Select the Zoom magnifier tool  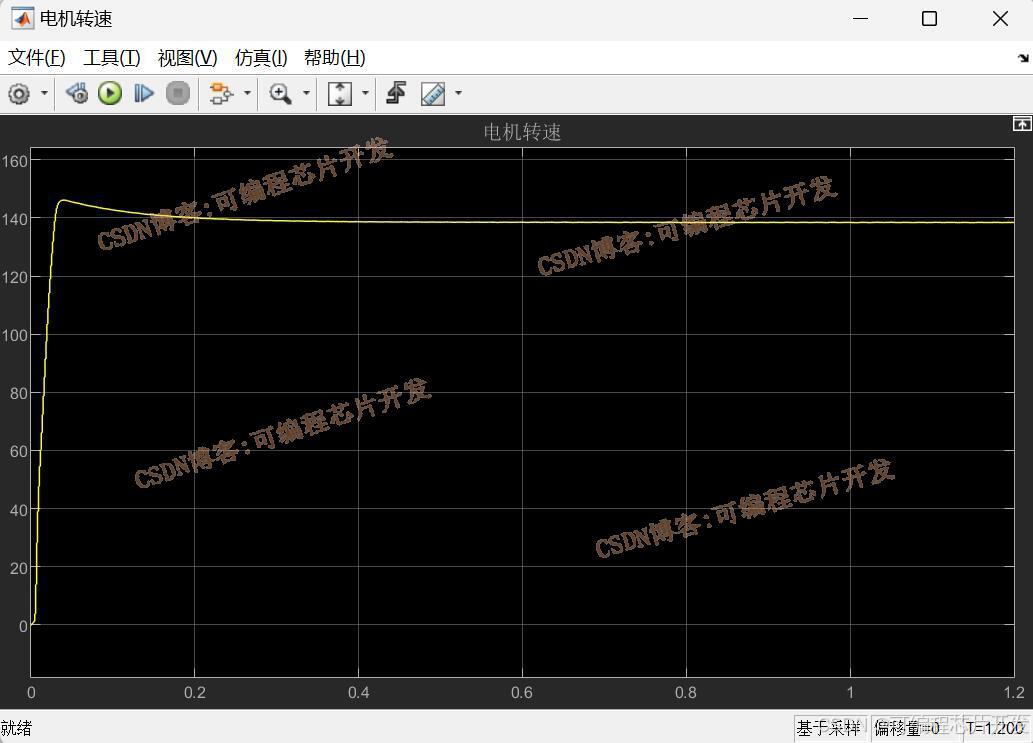(280, 94)
